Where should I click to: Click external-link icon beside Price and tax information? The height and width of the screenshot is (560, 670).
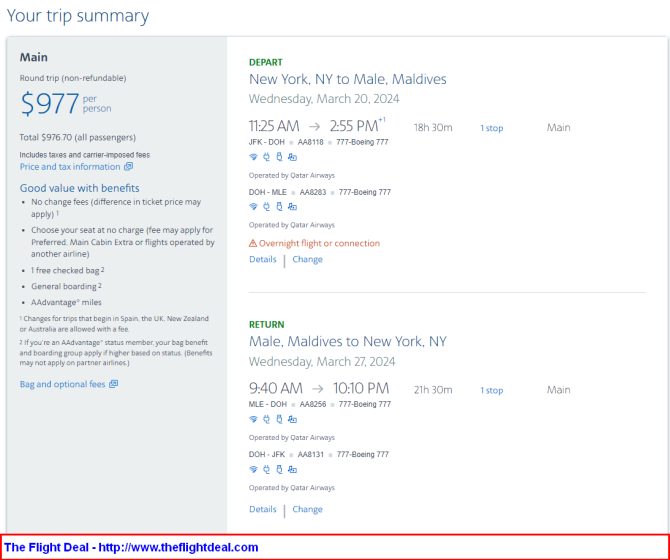128,167
